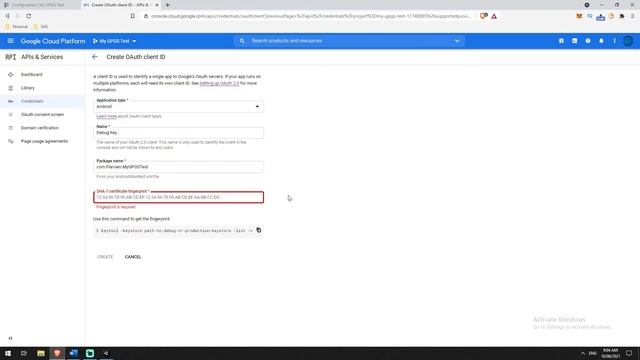Open the MetaMask fox extension
640x360 pixels.
(x=579, y=16)
